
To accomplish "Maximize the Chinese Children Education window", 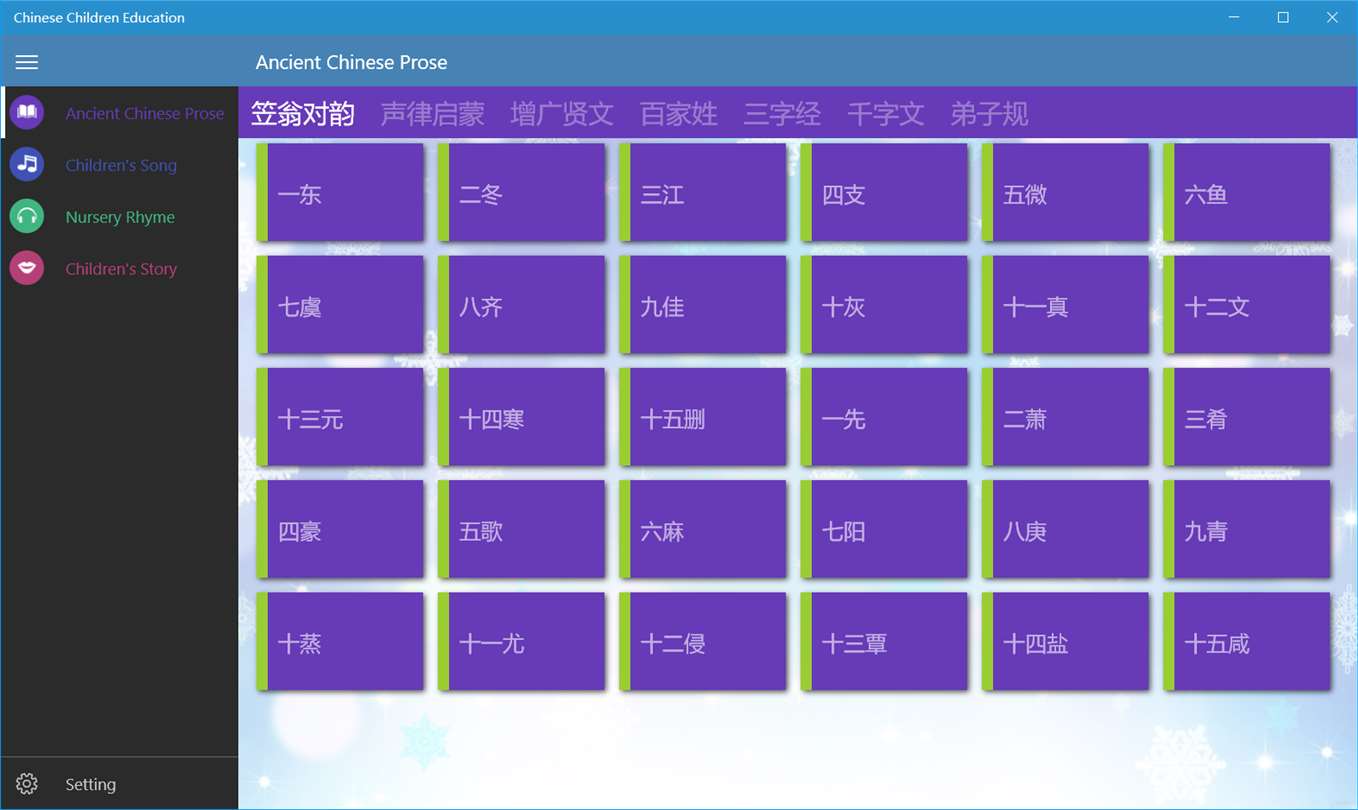I will coord(1283,17).
